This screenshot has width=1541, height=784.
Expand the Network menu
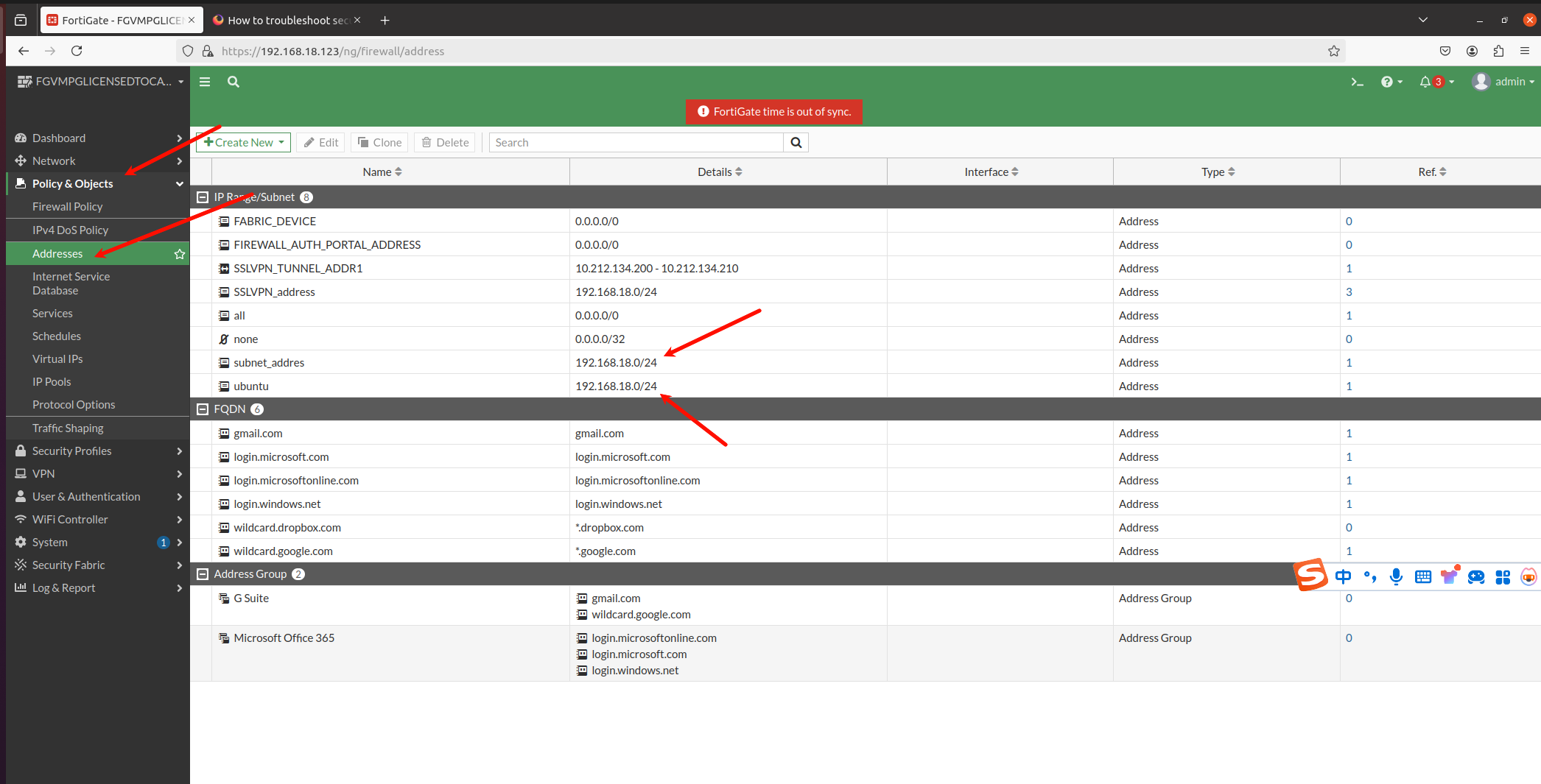pos(98,161)
